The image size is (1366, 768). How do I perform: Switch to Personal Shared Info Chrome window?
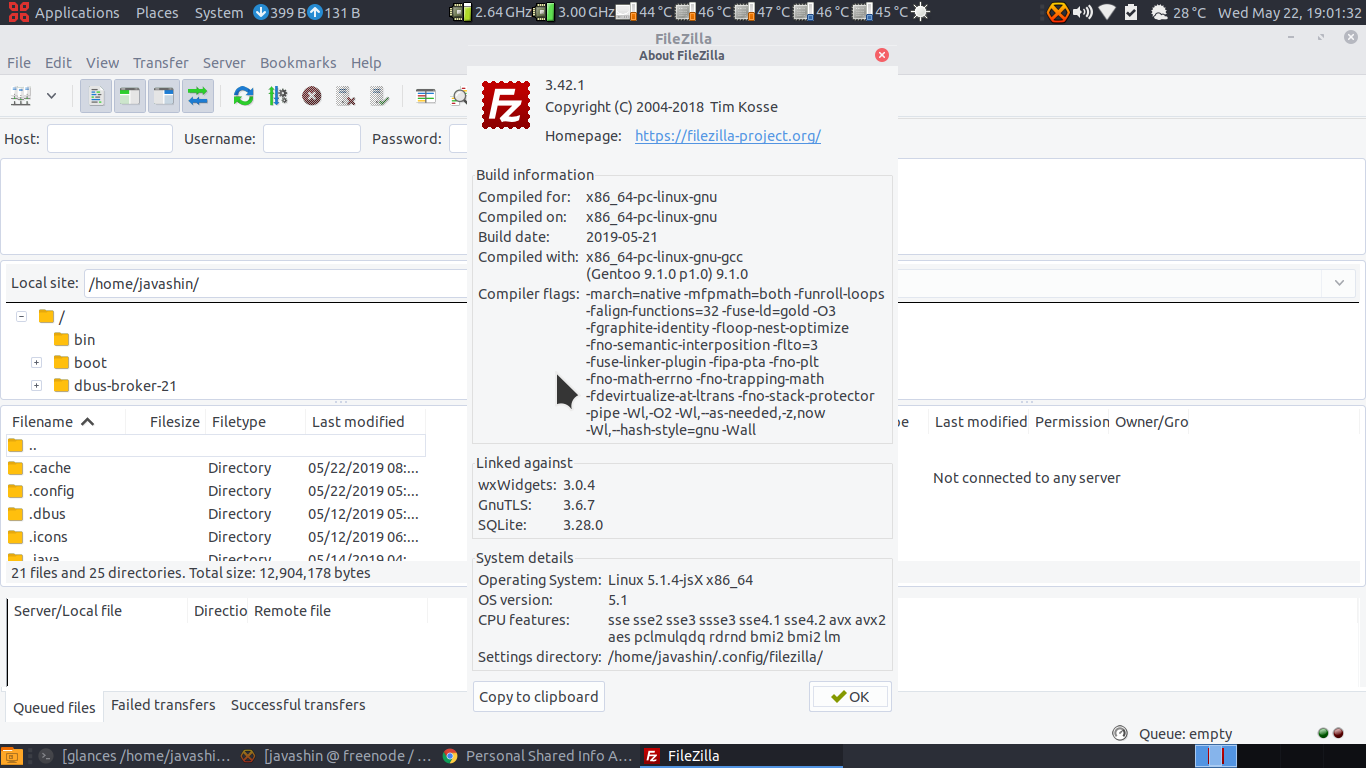(x=537, y=756)
